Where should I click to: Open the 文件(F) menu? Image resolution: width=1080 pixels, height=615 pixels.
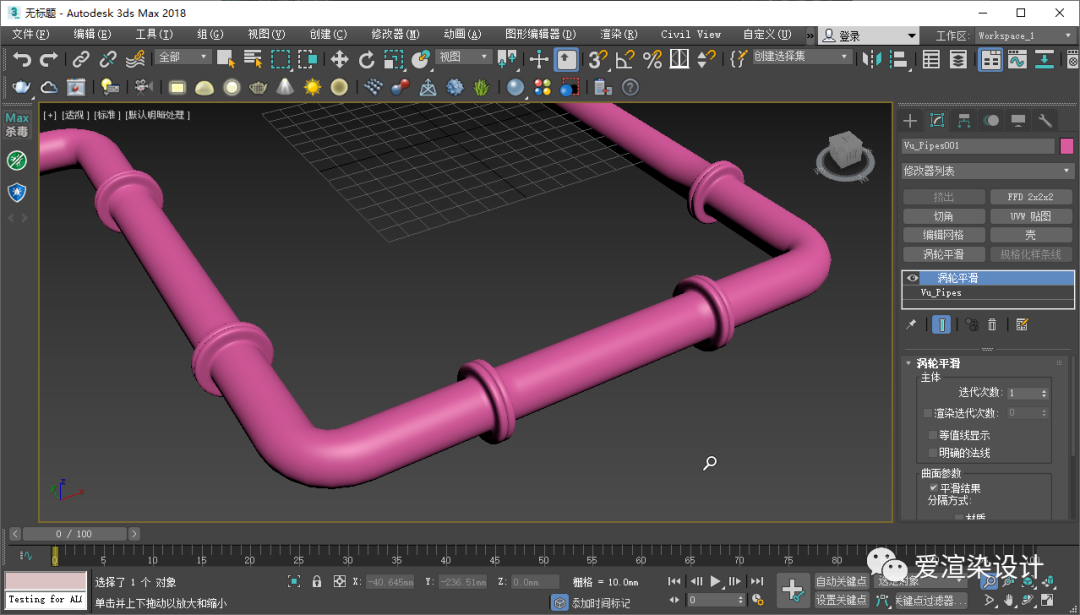30,34
